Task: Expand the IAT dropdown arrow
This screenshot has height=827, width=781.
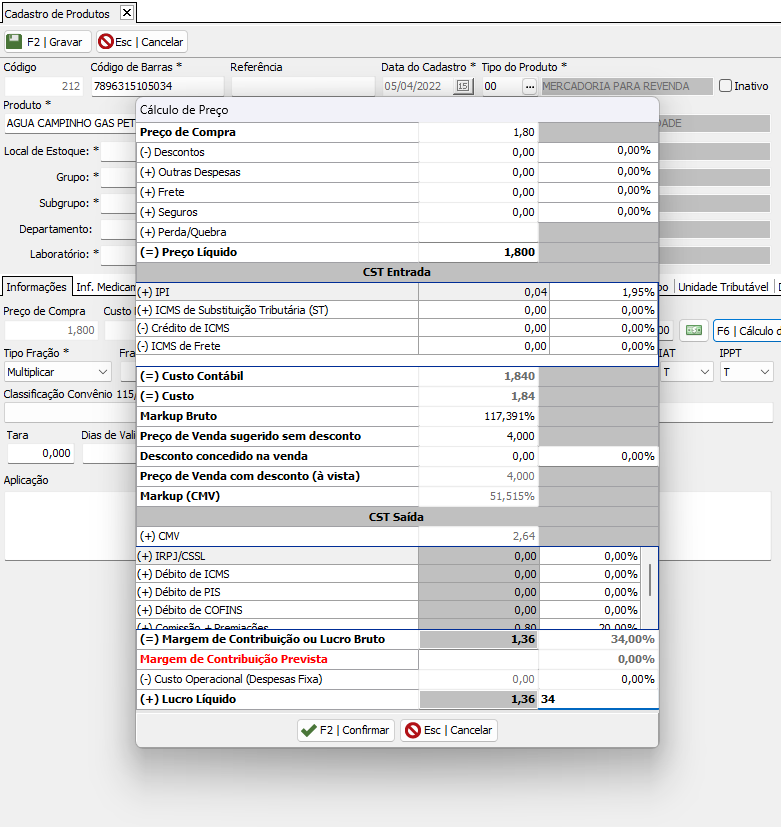Action: [x=704, y=372]
